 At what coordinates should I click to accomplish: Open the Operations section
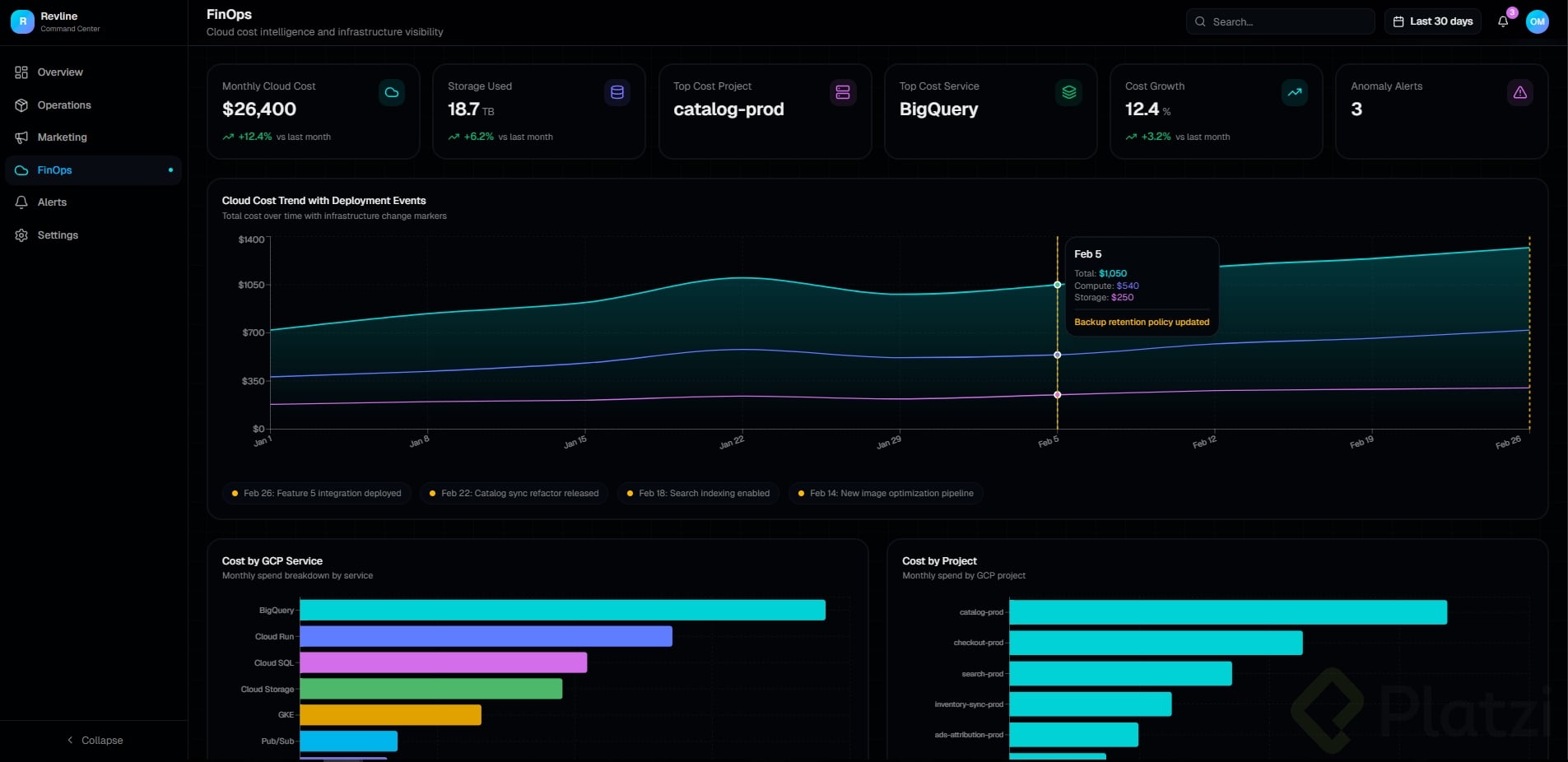(x=93, y=105)
